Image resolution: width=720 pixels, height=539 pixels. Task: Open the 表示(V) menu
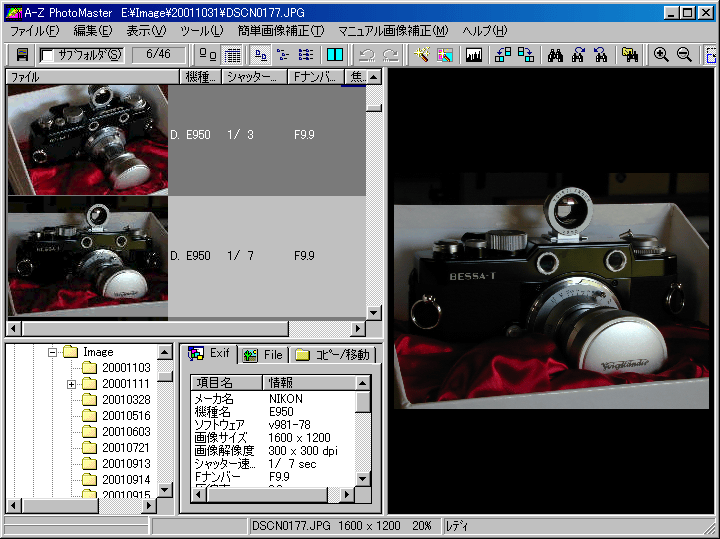click(x=146, y=31)
